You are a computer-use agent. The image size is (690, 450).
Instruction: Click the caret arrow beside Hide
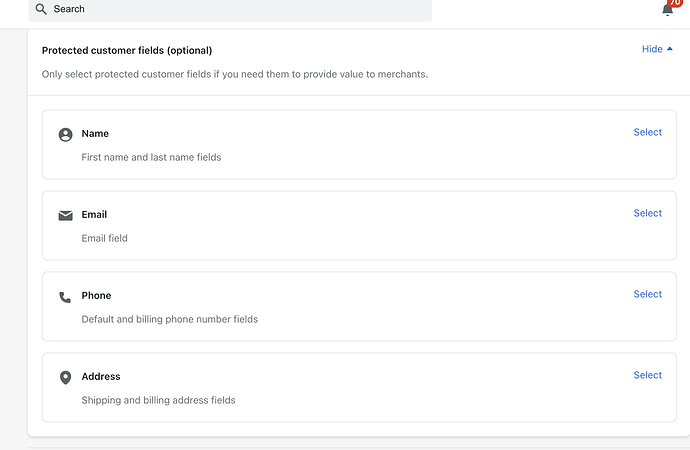[x=670, y=49]
